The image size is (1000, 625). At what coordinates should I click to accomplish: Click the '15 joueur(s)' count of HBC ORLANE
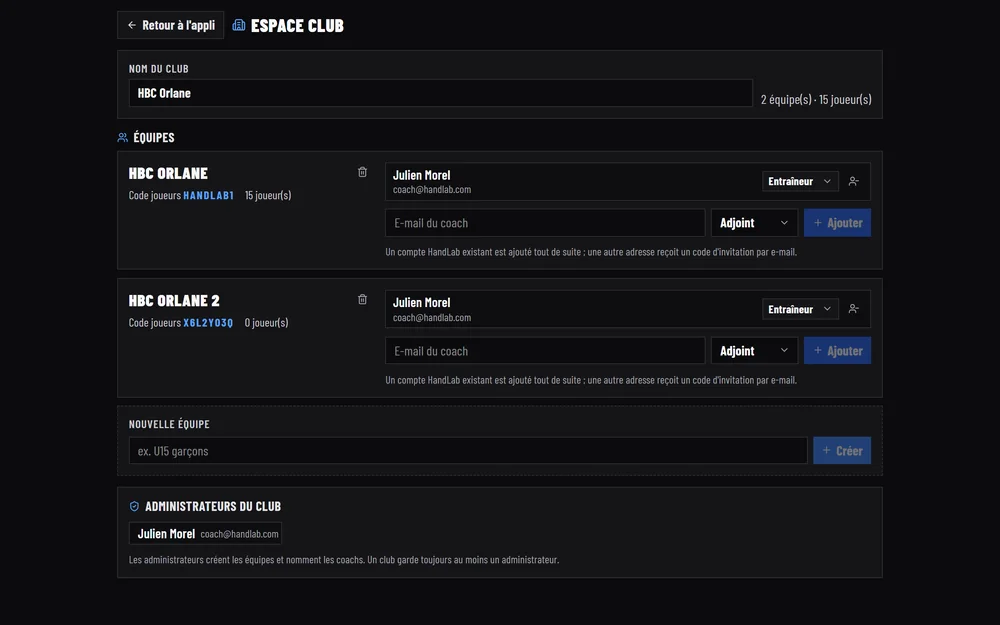[268, 195]
